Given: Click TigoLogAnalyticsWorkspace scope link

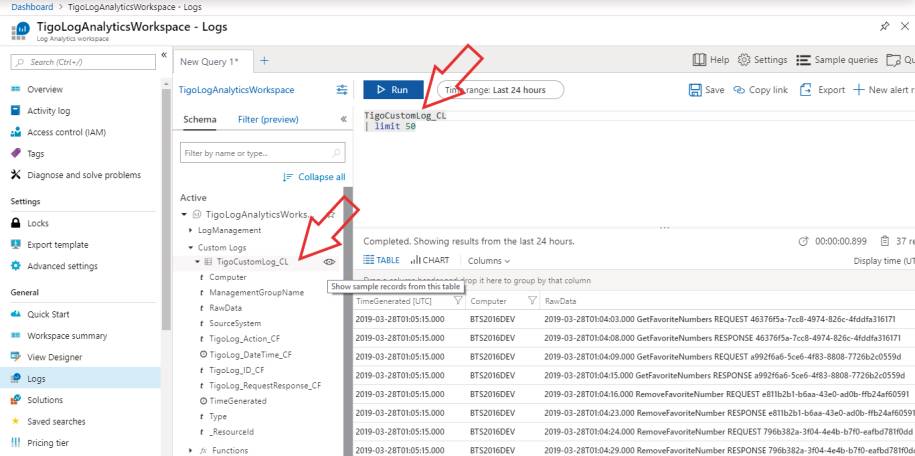Looking at the screenshot, I should coord(237,90).
